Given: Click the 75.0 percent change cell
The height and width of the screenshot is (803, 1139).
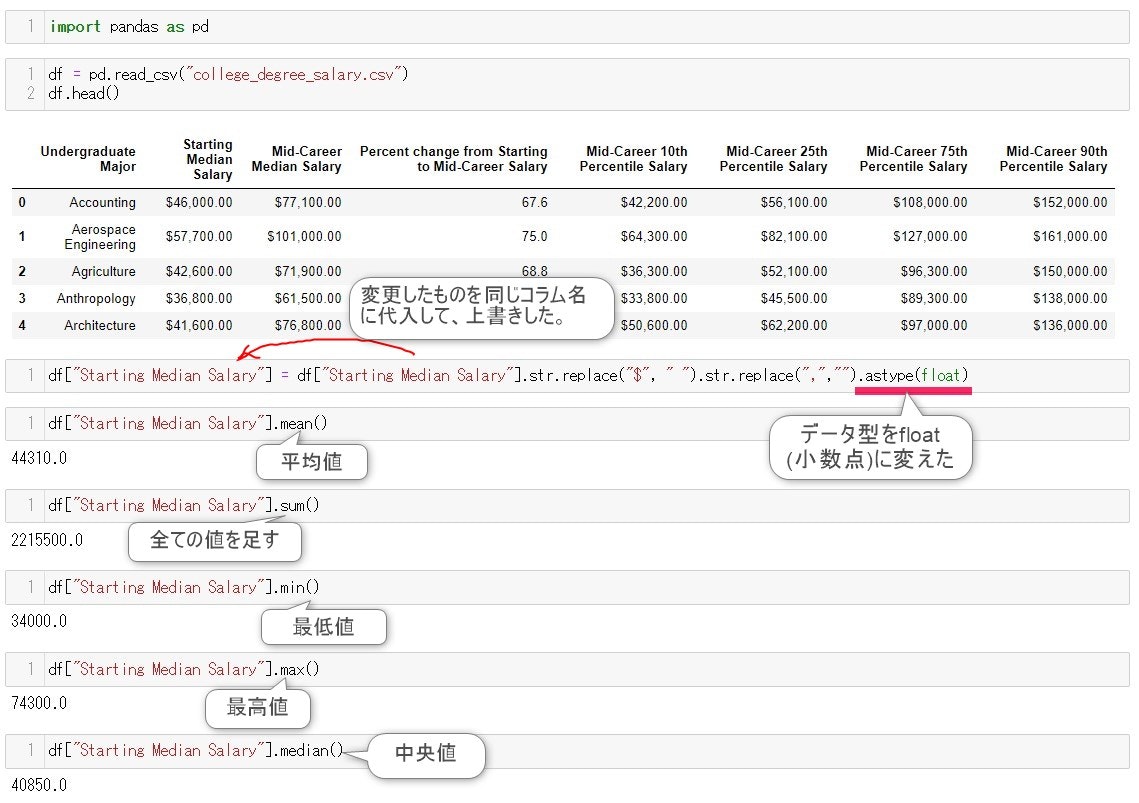Looking at the screenshot, I should [535, 237].
